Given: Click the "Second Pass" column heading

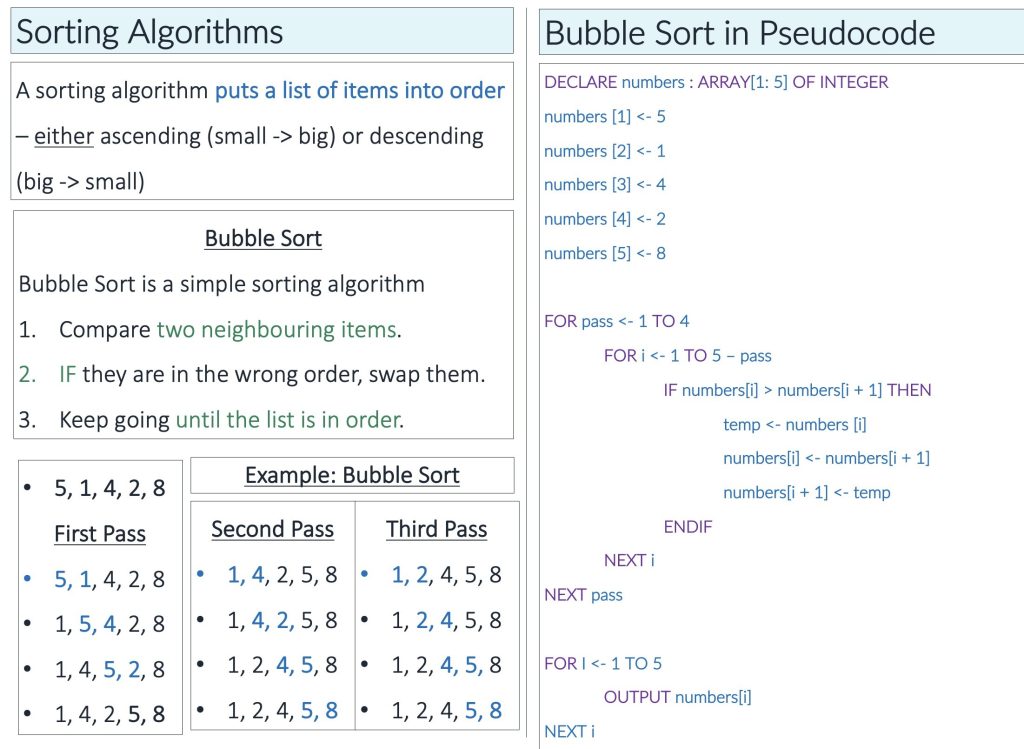Looking at the screenshot, I should [272, 529].
